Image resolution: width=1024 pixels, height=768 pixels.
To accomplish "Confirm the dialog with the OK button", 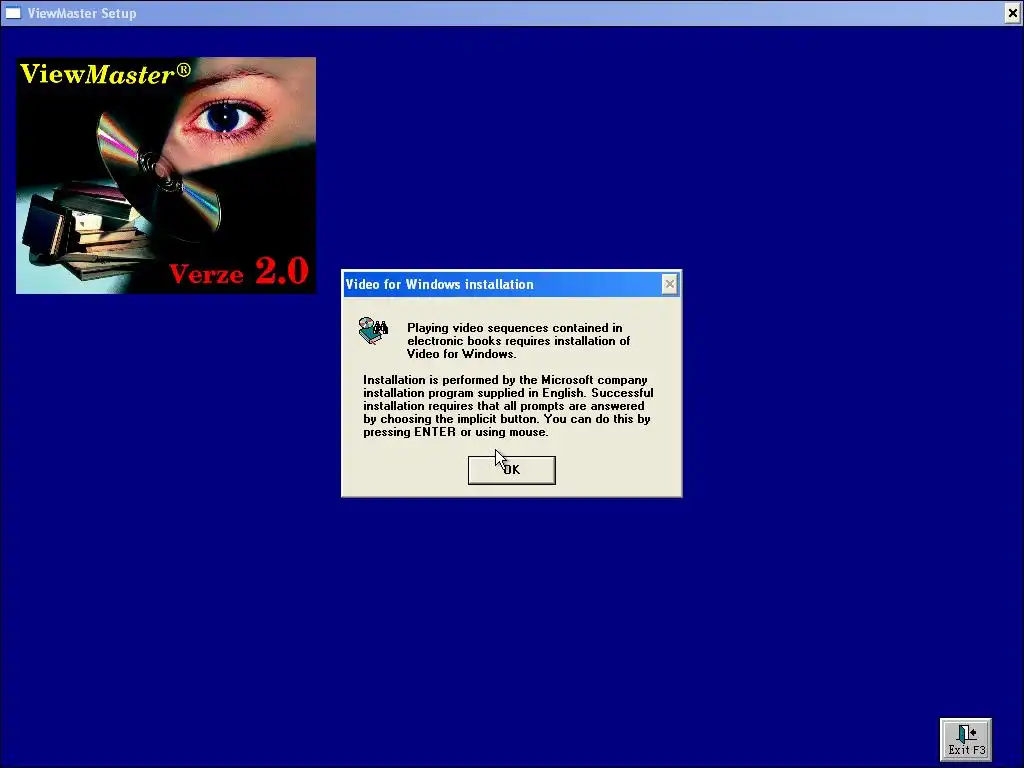I will click(511, 470).
